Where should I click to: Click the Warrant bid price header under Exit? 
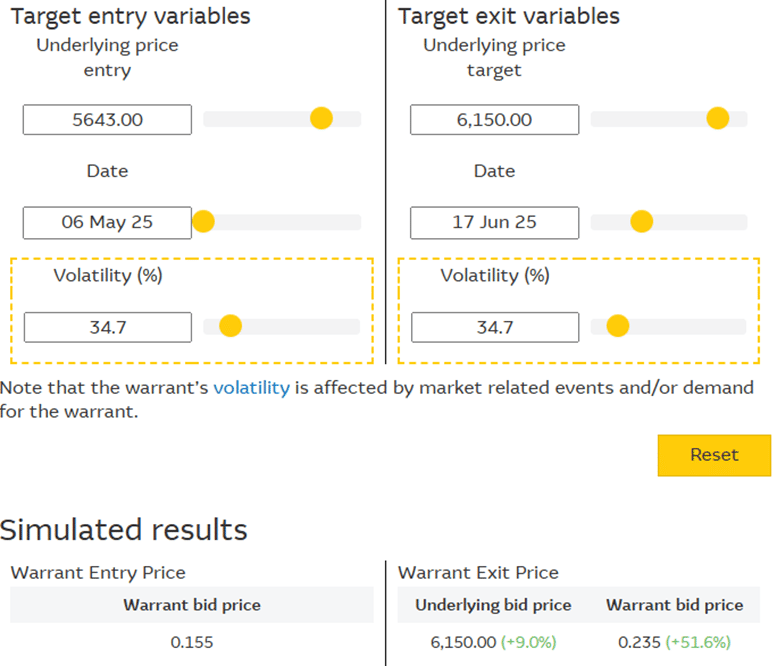[x=675, y=605]
